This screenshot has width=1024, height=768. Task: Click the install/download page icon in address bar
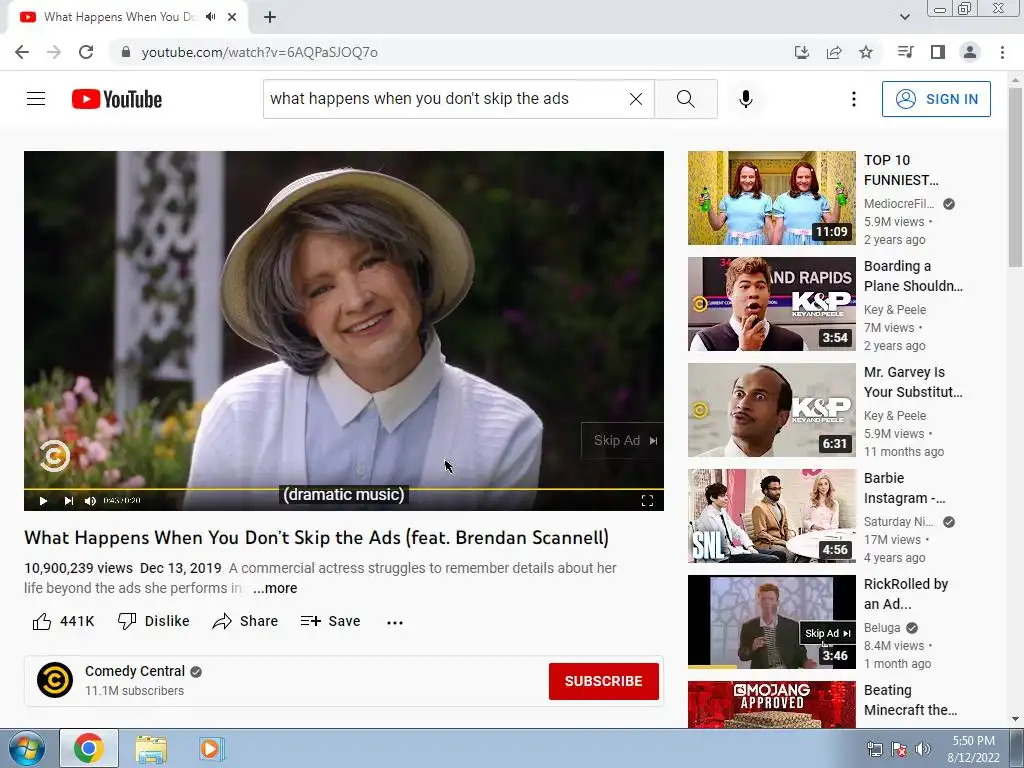click(x=801, y=52)
